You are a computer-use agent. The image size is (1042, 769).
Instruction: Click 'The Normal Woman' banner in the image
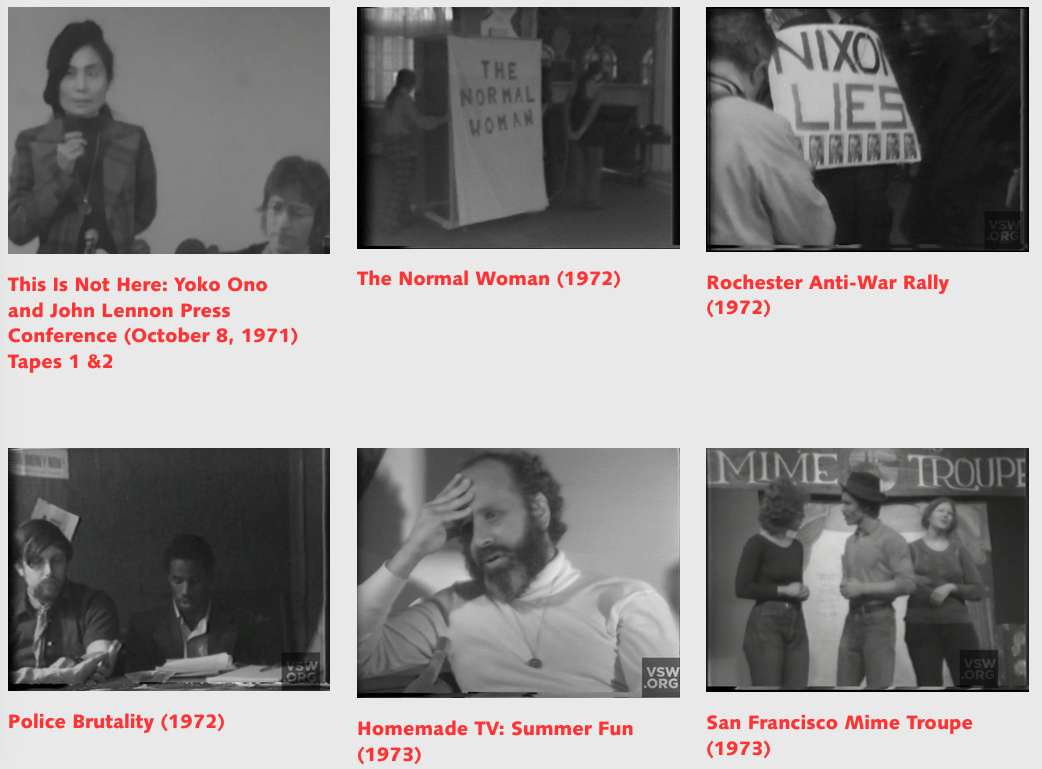498,130
